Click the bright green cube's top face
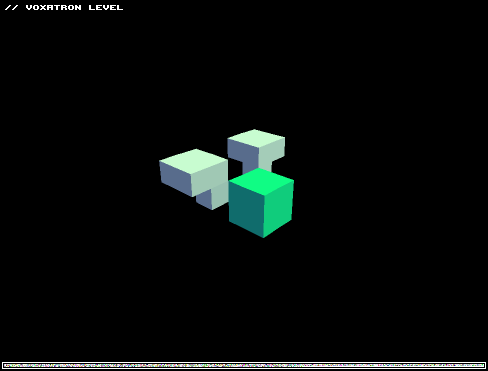488x371 pixels. click(261, 182)
